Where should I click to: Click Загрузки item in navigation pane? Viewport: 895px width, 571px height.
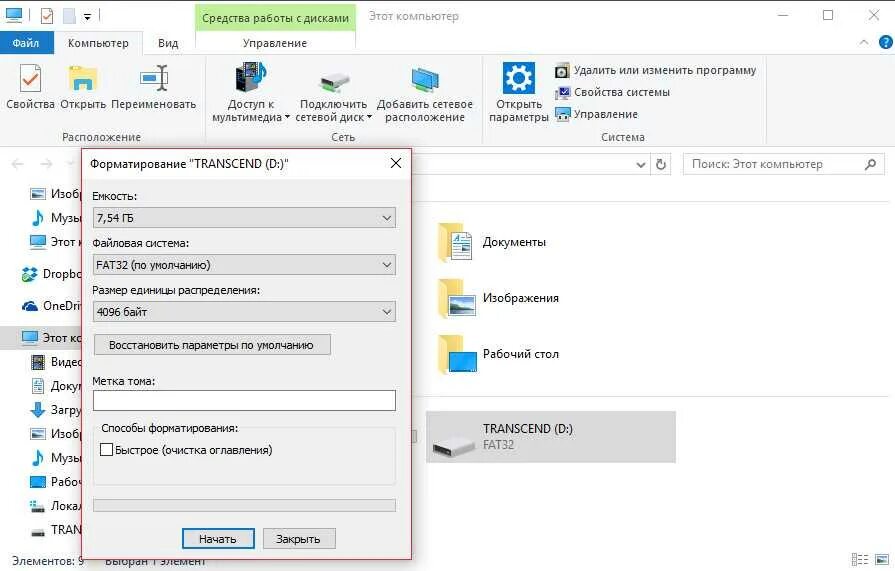click(x=55, y=410)
